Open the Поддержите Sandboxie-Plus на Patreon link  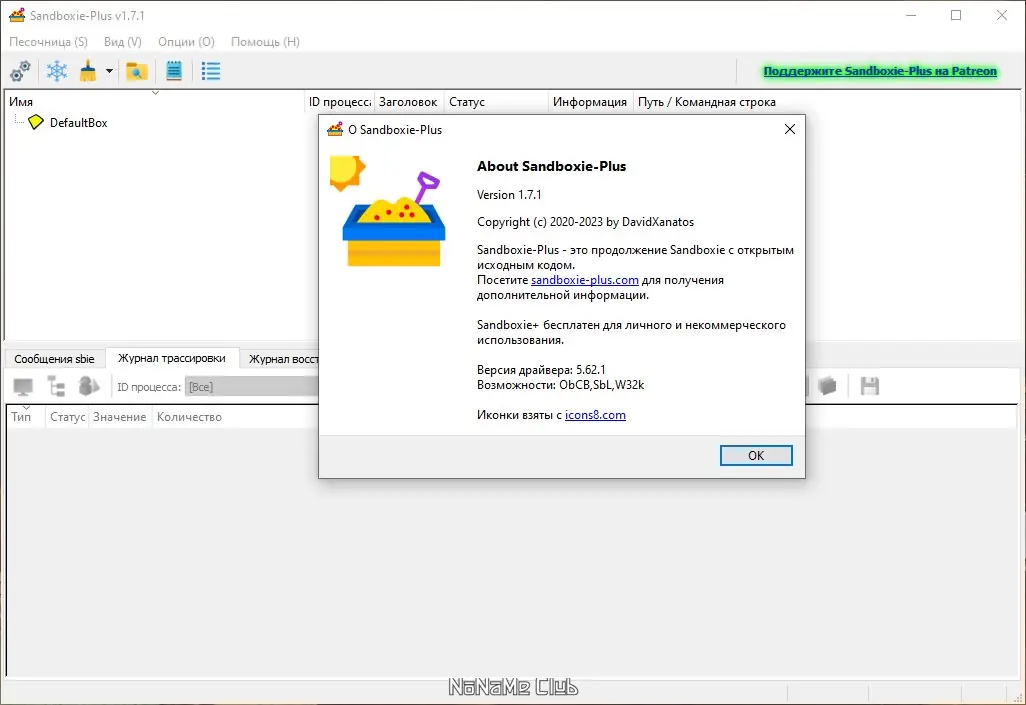[x=880, y=71]
